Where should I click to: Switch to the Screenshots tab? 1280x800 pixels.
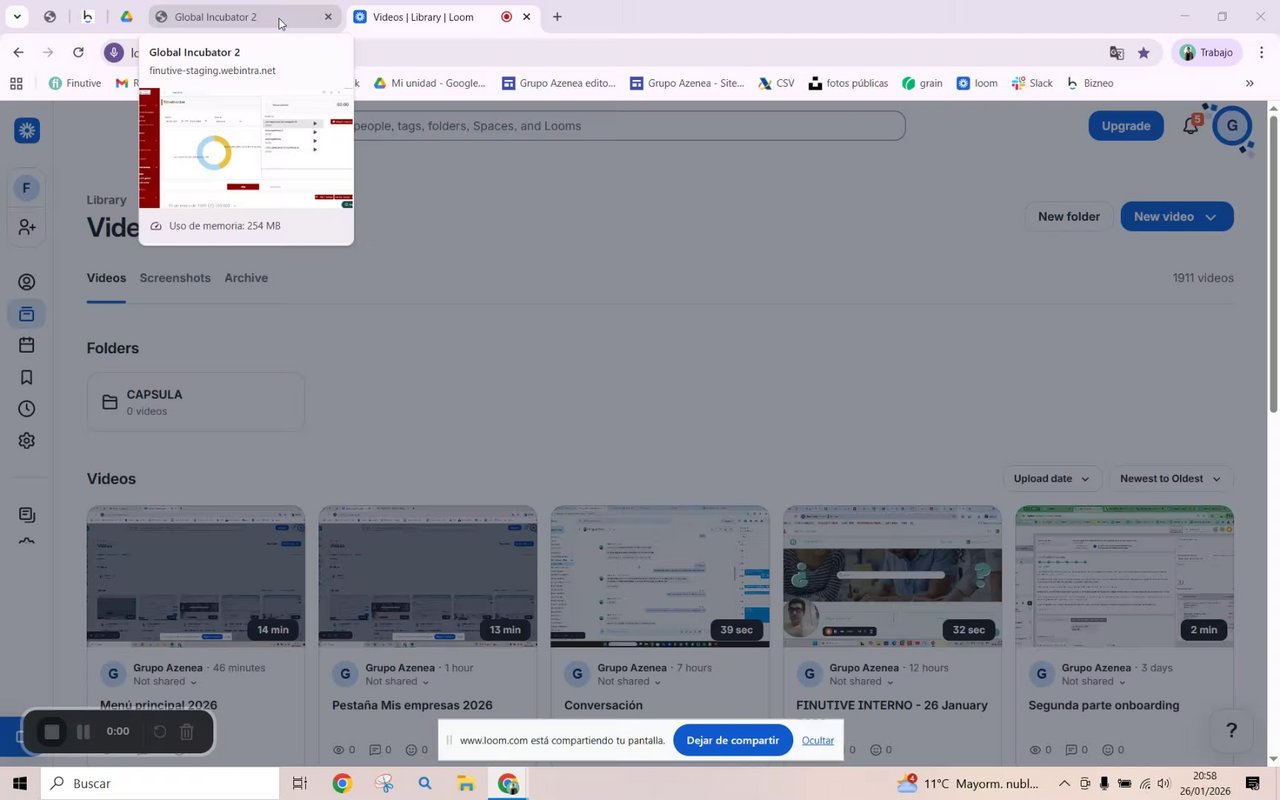pos(175,278)
